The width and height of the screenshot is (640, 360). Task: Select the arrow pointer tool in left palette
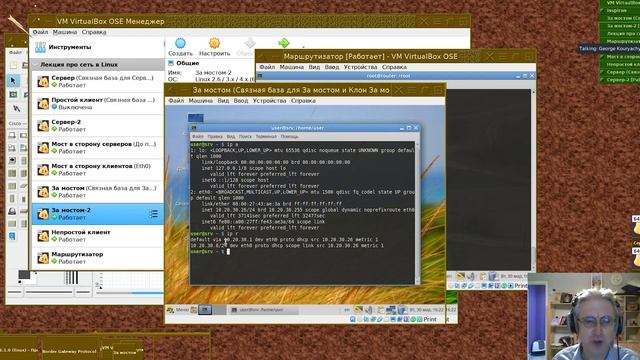click(13, 80)
